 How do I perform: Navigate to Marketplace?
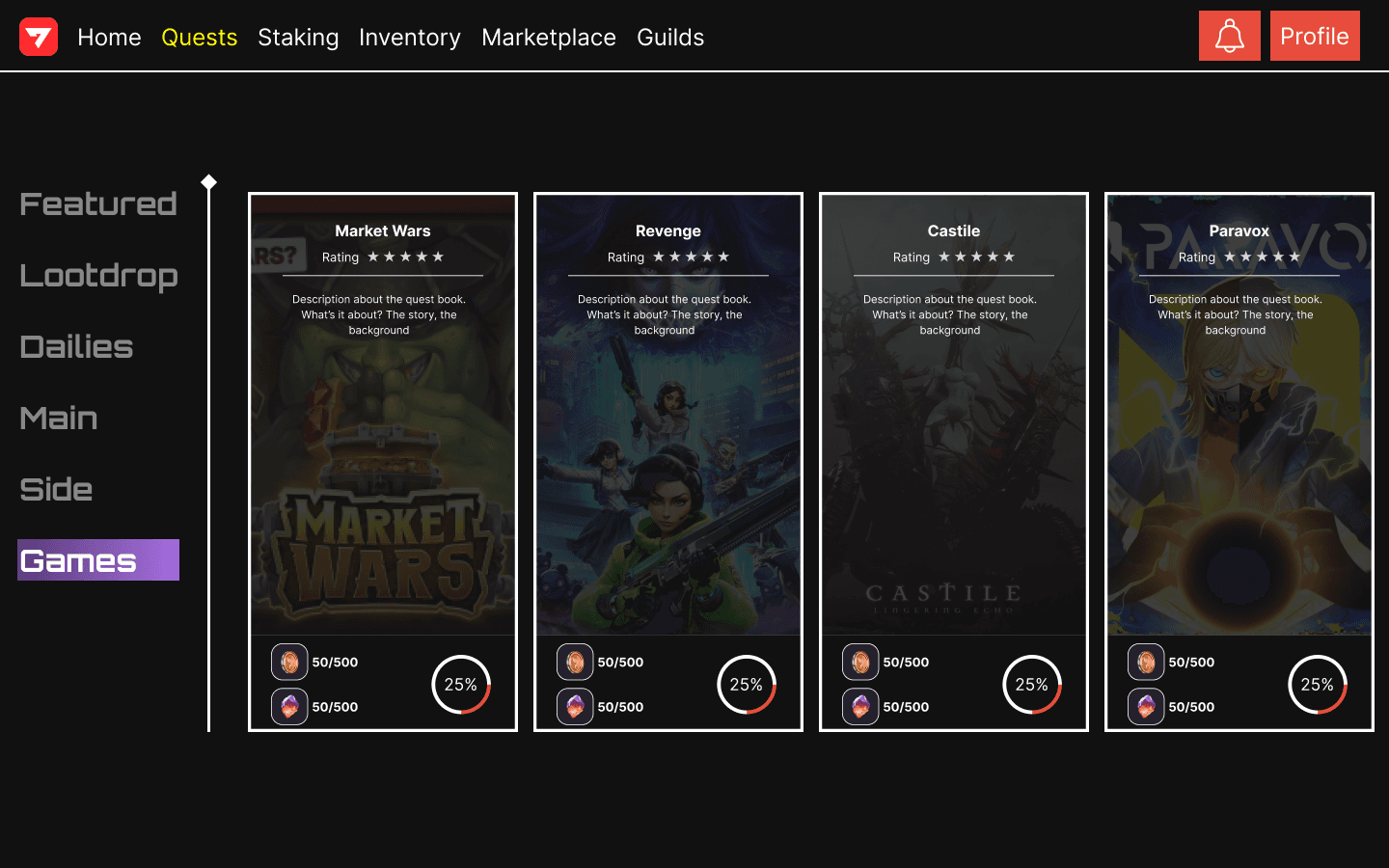click(549, 37)
